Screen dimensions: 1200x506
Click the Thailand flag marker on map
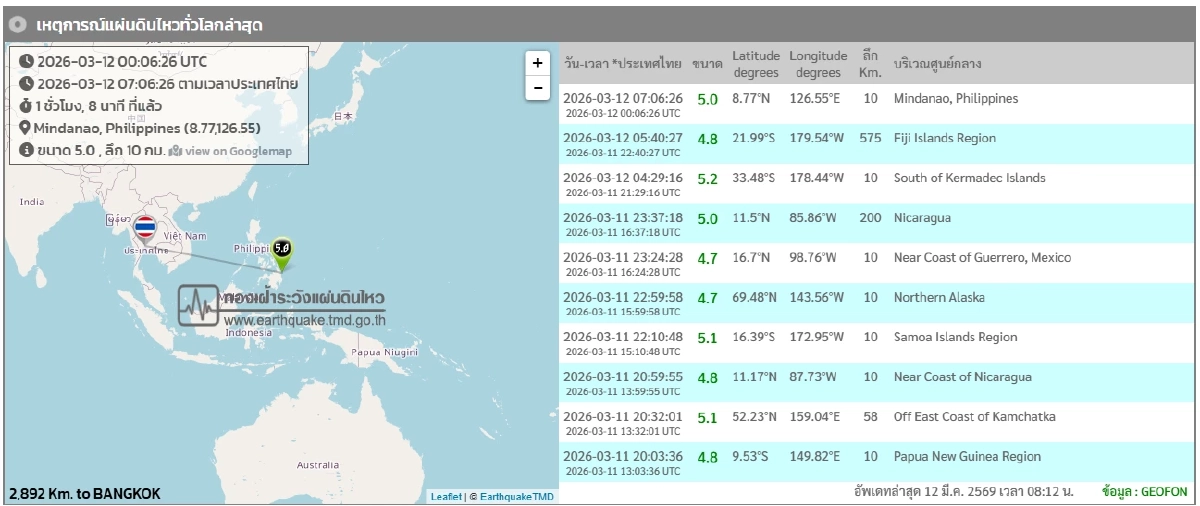point(144,229)
